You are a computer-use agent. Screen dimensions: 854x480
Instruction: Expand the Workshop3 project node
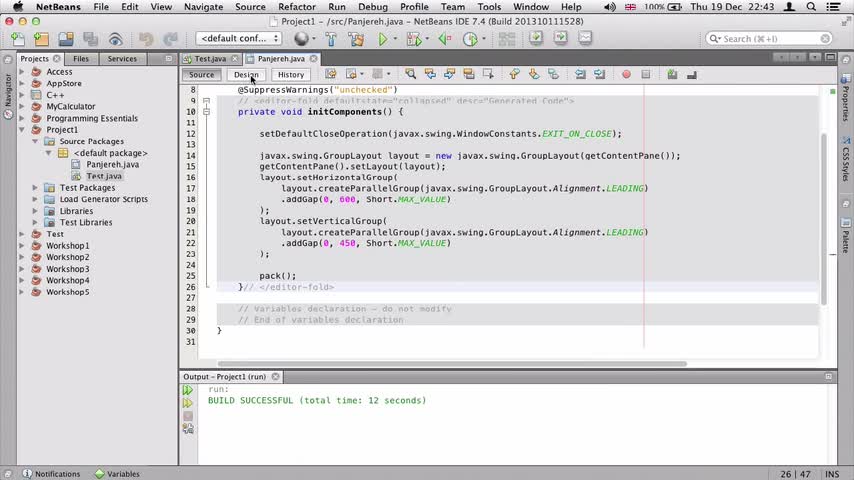pyautogui.click(x=22, y=269)
